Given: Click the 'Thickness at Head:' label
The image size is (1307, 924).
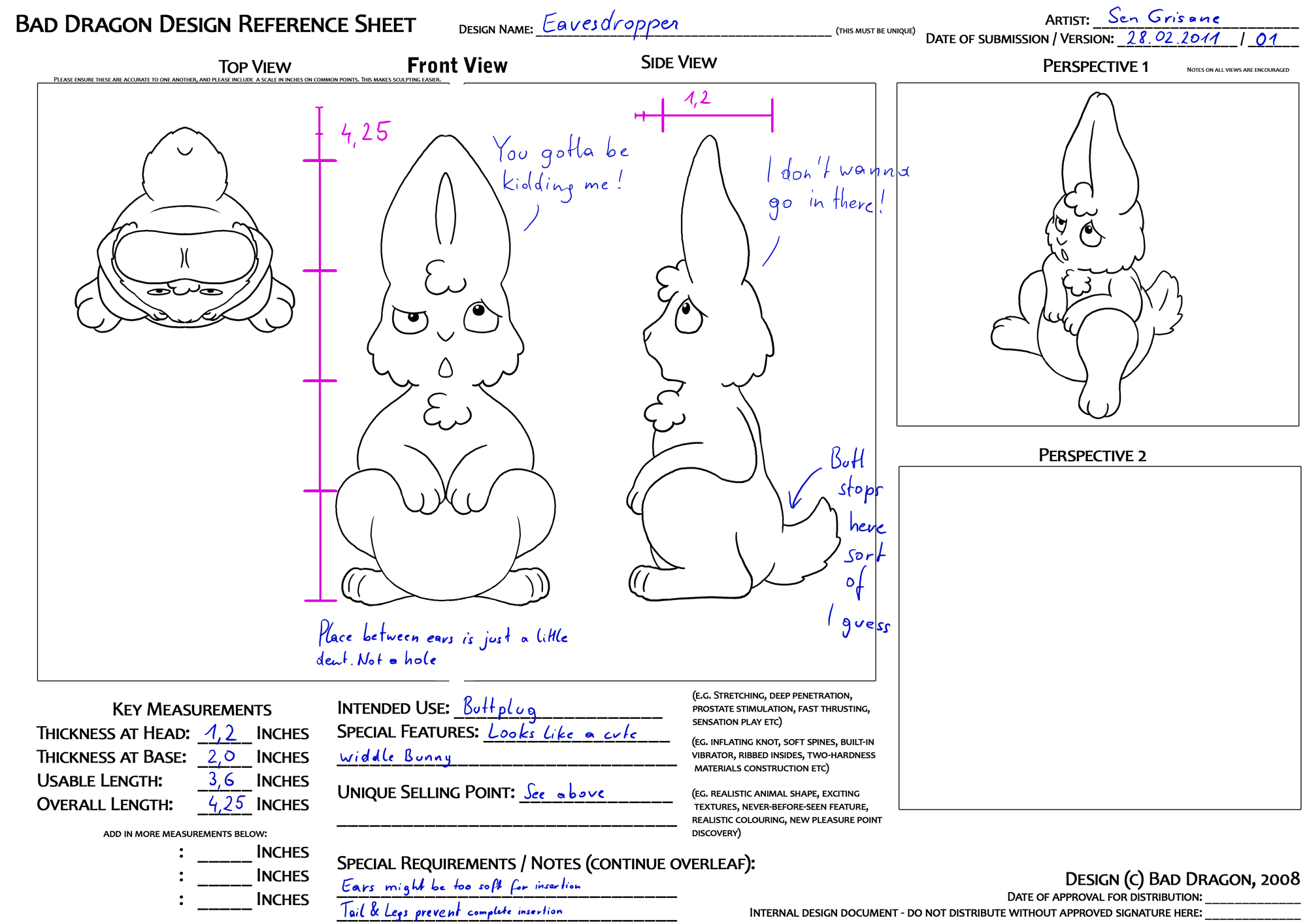Looking at the screenshot, I should pos(113,733).
